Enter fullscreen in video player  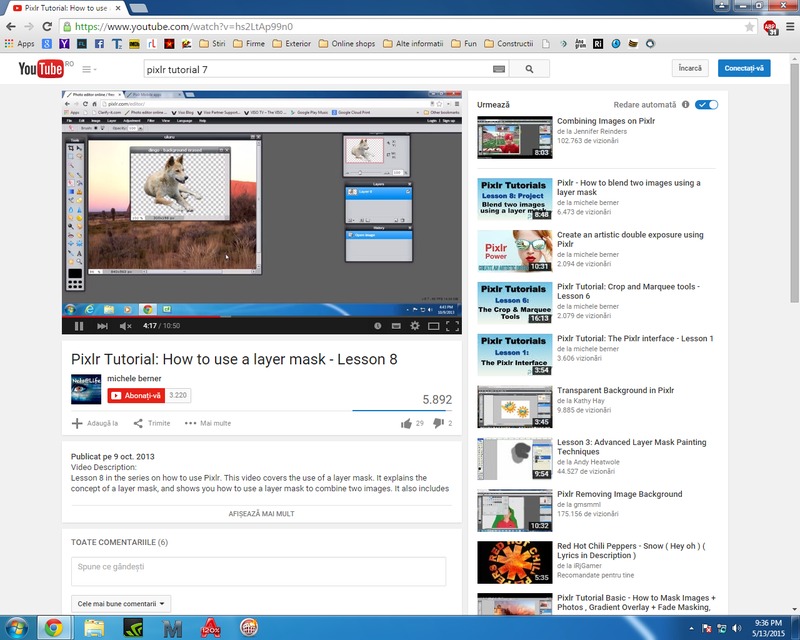[452, 326]
